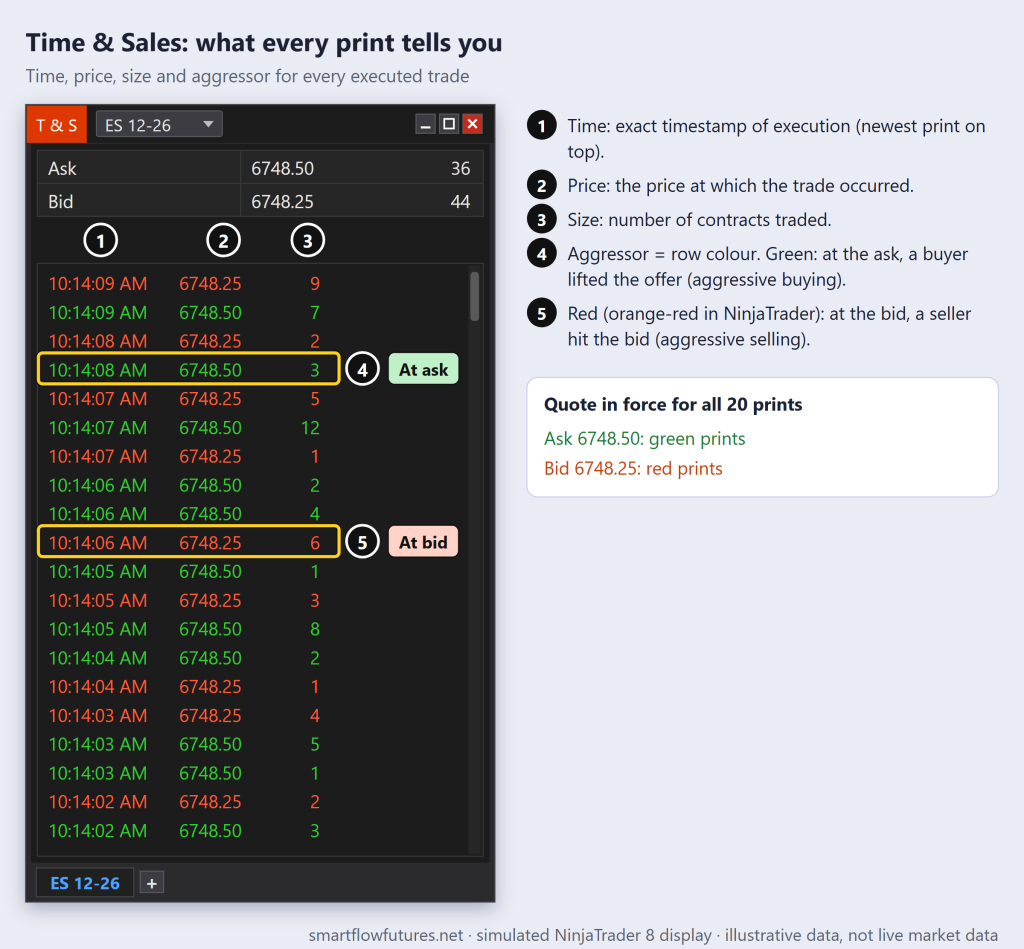Click the Ask size value 36
Image resolution: width=1024 pixels, height=949 pixels.
pos(460,169)
